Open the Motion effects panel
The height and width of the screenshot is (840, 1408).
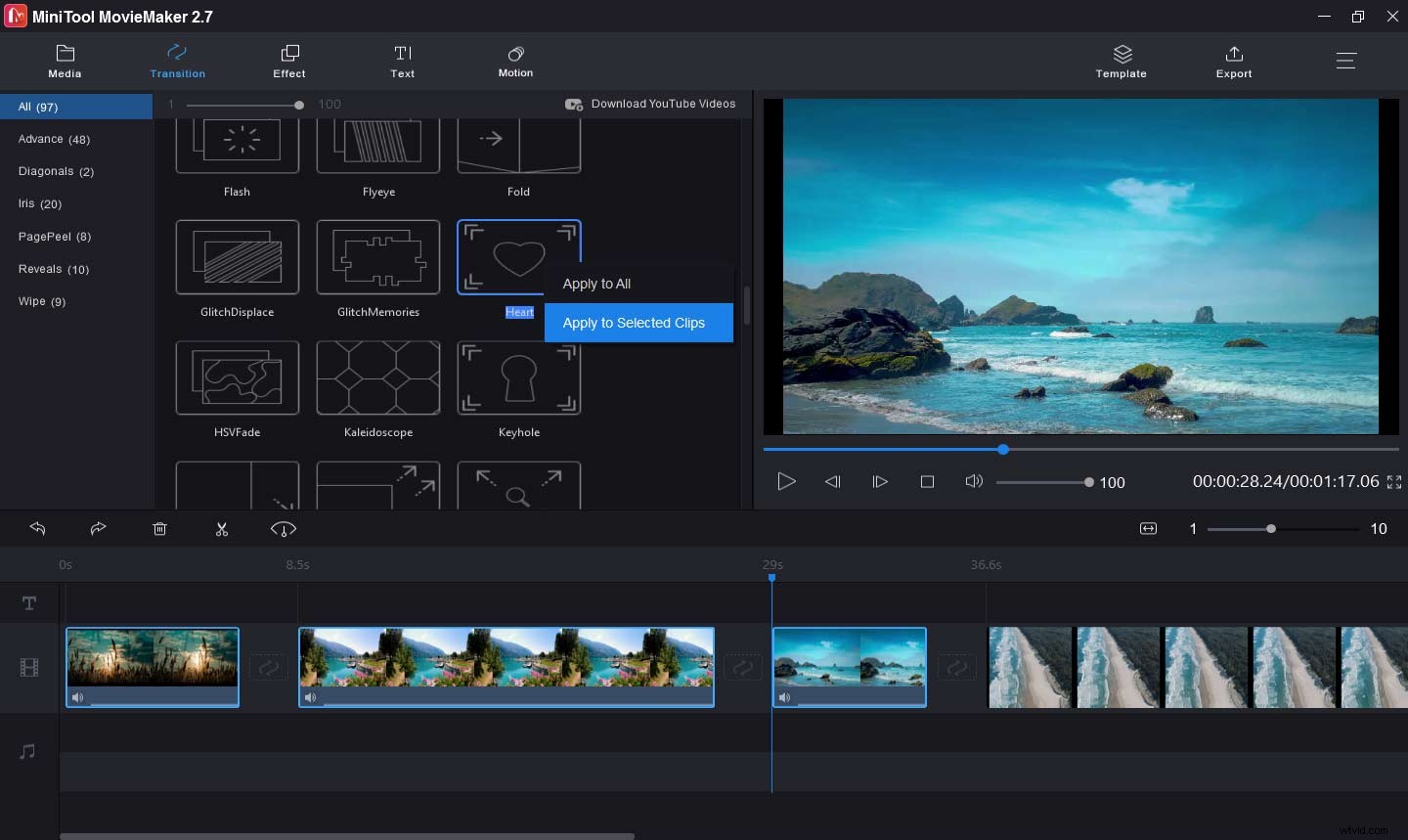point(515,61)
